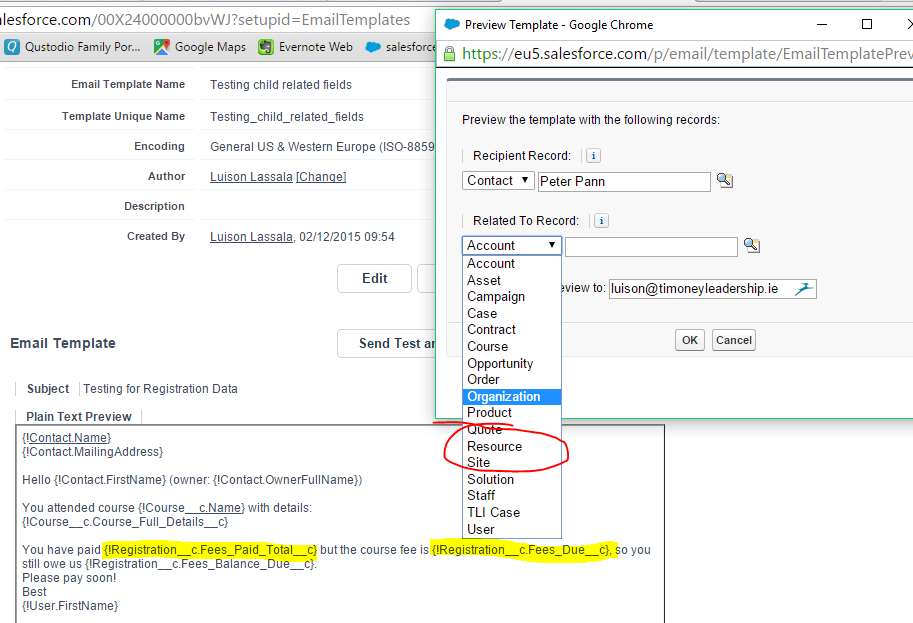Maximize the Preview Template window
The width and height of the screenshot is (913, 623).
click(866, 24)
